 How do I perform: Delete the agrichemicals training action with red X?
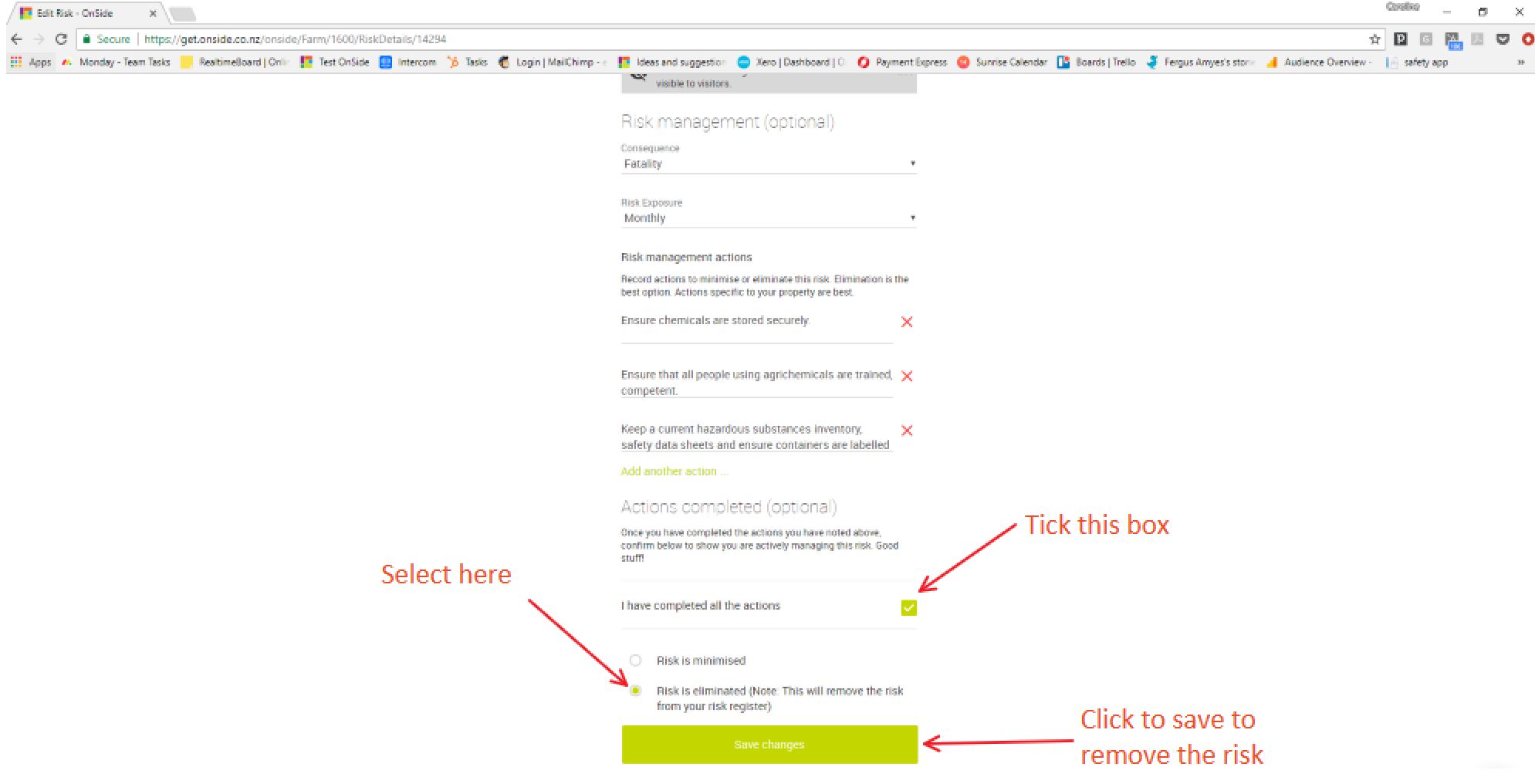[907, 376]
